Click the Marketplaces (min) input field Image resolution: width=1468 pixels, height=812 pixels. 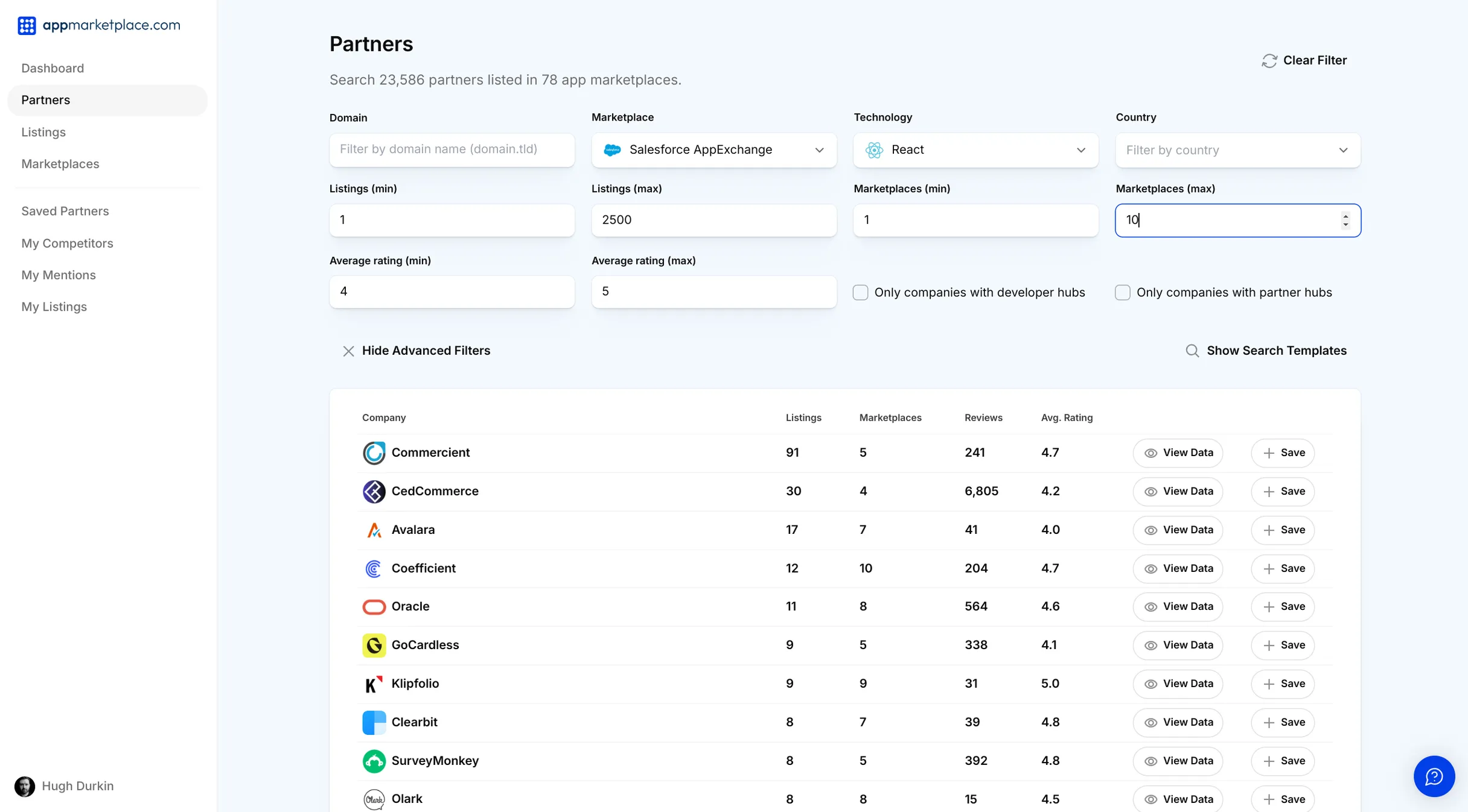coord(976,221)
